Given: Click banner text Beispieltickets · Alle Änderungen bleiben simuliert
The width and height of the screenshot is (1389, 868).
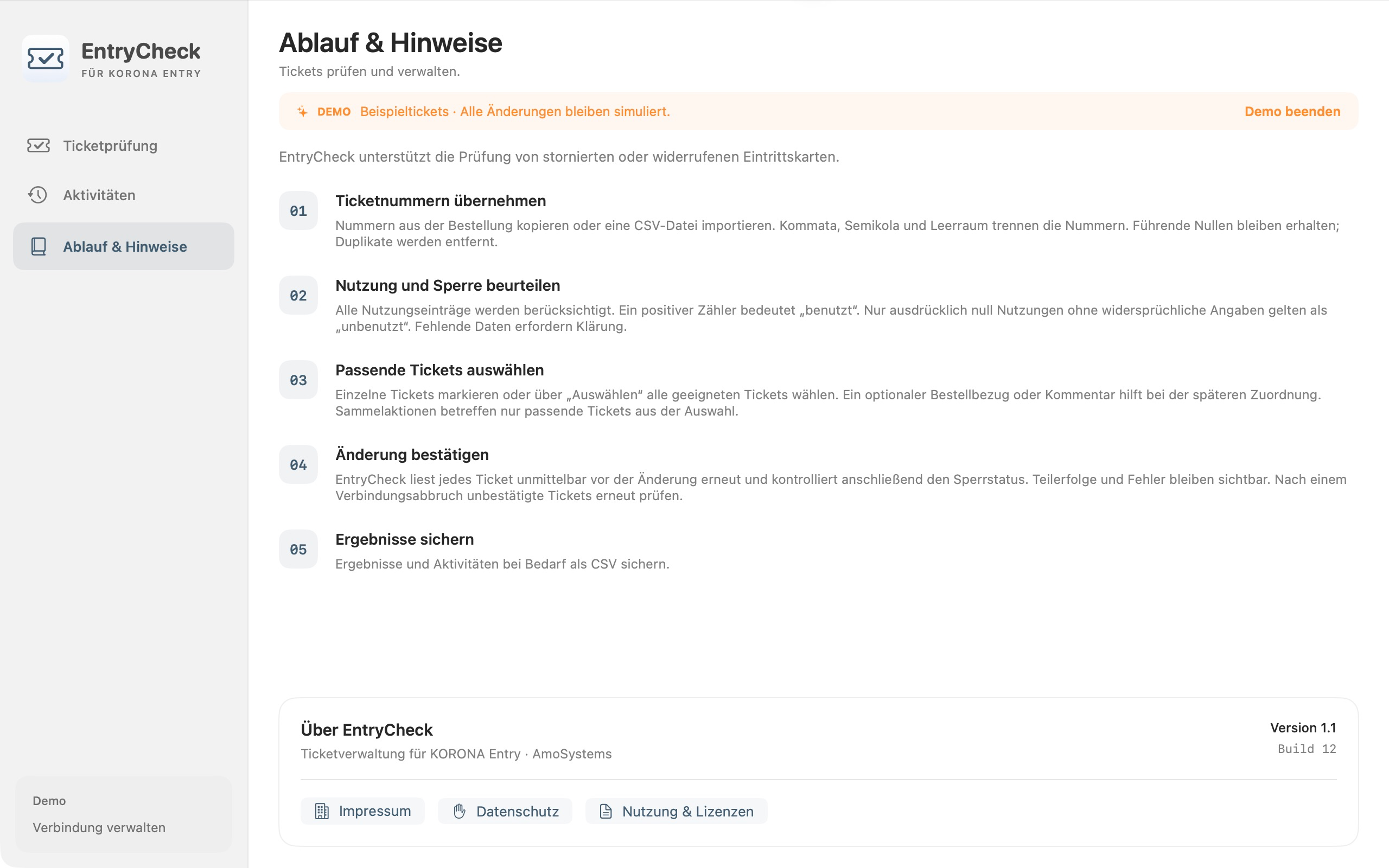Looking at the screenshot, I should point(515,111).
